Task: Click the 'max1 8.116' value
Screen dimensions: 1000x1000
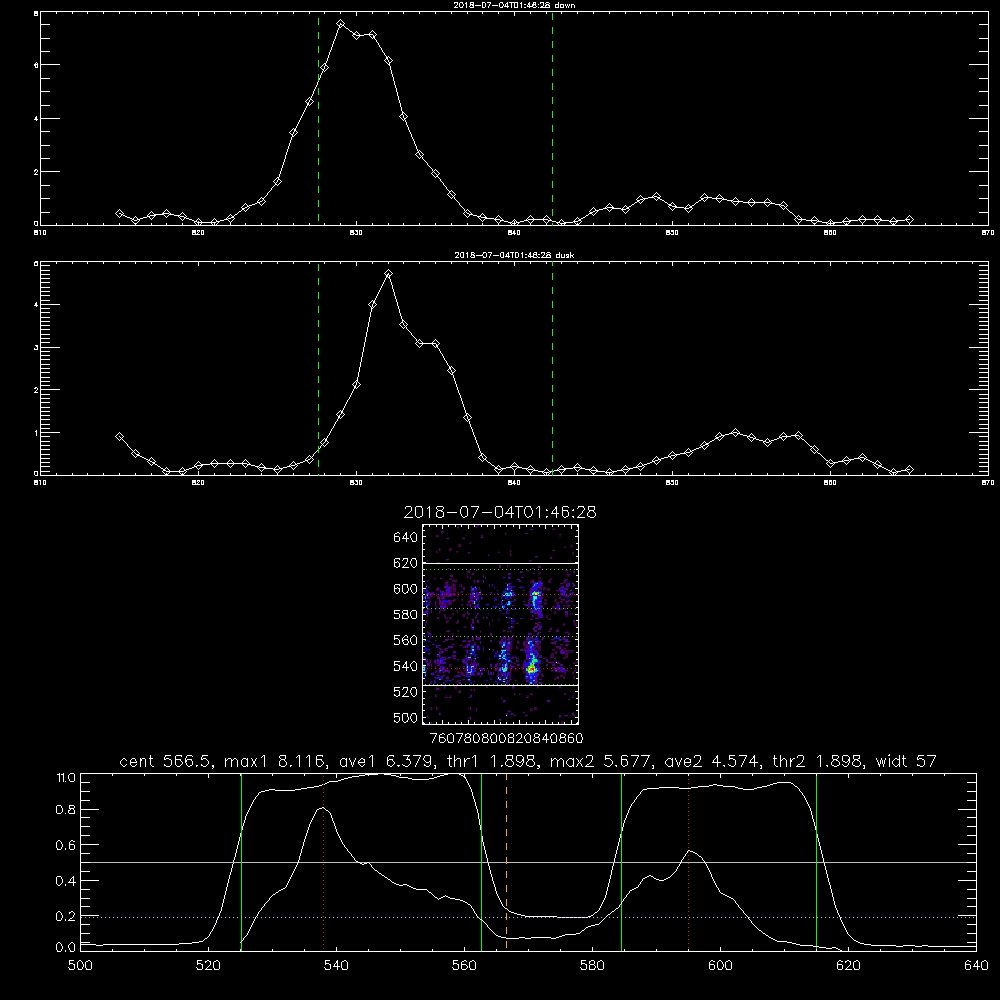Action: [x=275, y=761]
